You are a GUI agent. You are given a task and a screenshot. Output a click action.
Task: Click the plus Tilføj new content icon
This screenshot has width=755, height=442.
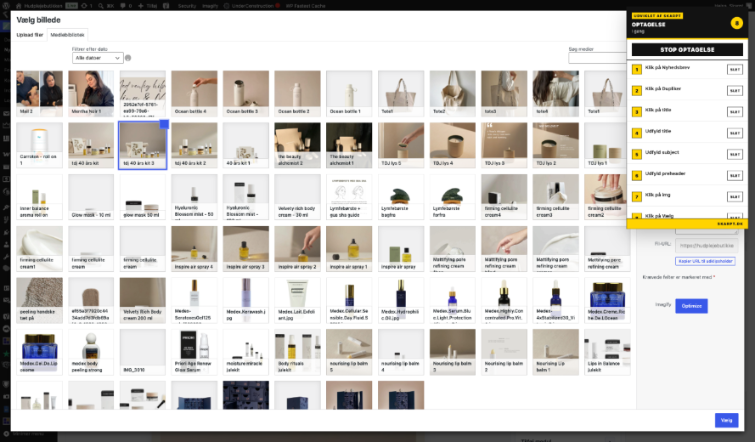(147, 6)
